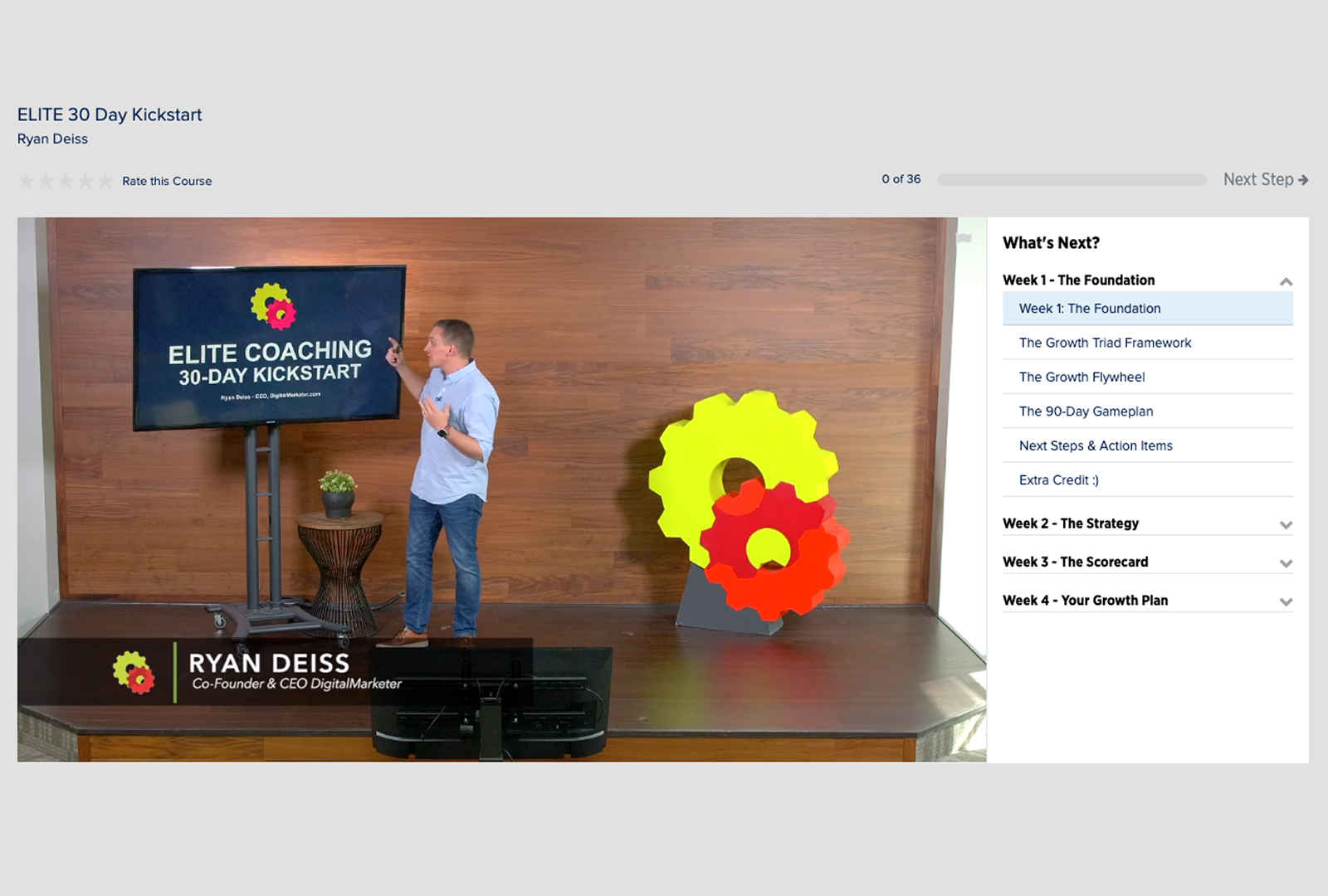Open Next Steps & Action Items lesson
The width and height of the screenshot is (1328, 896).
pyautogui.click(x=1148, y=446)
